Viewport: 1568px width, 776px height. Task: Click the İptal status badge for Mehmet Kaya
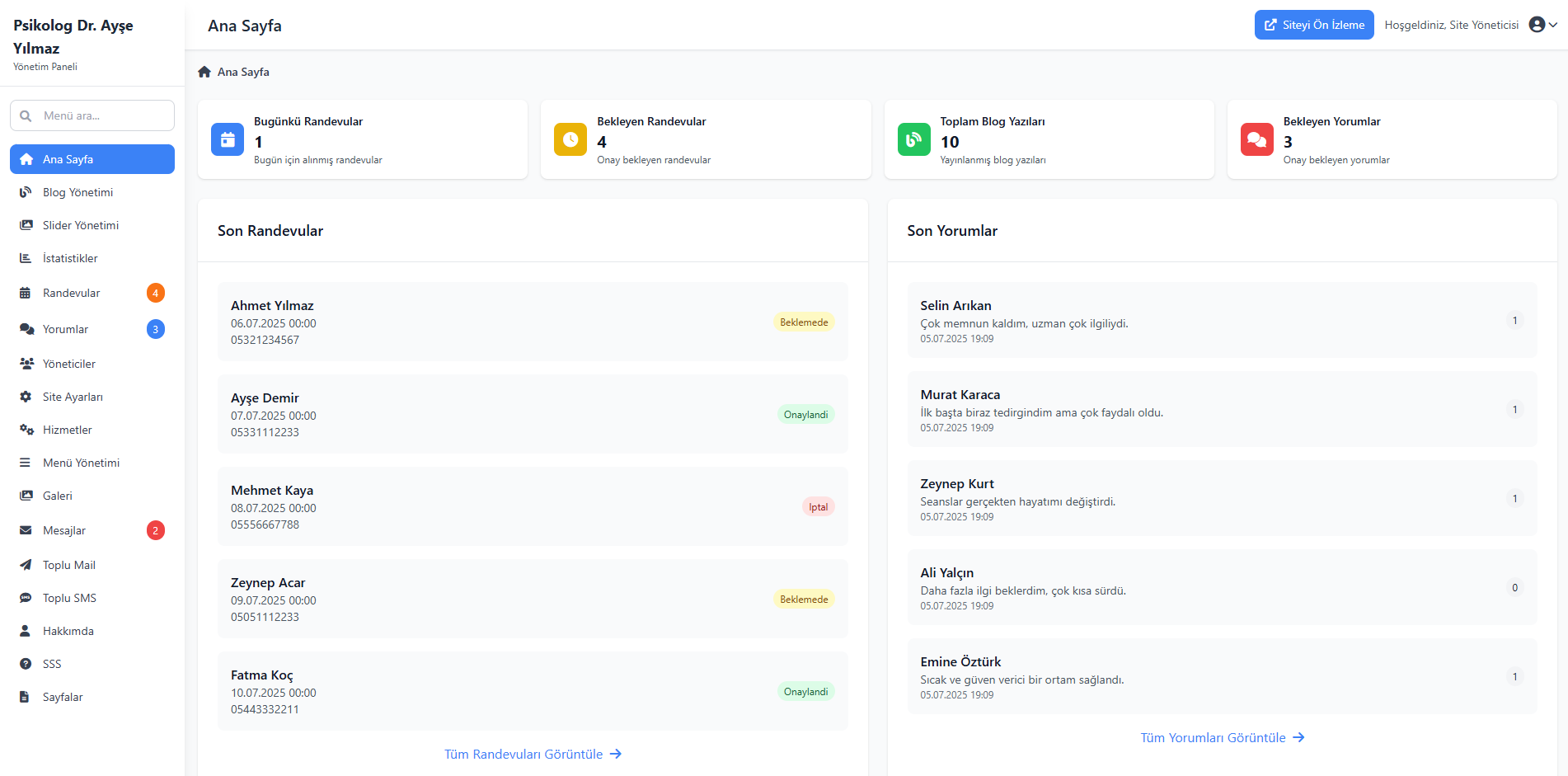pyautogui.click(x=818, y=507)
